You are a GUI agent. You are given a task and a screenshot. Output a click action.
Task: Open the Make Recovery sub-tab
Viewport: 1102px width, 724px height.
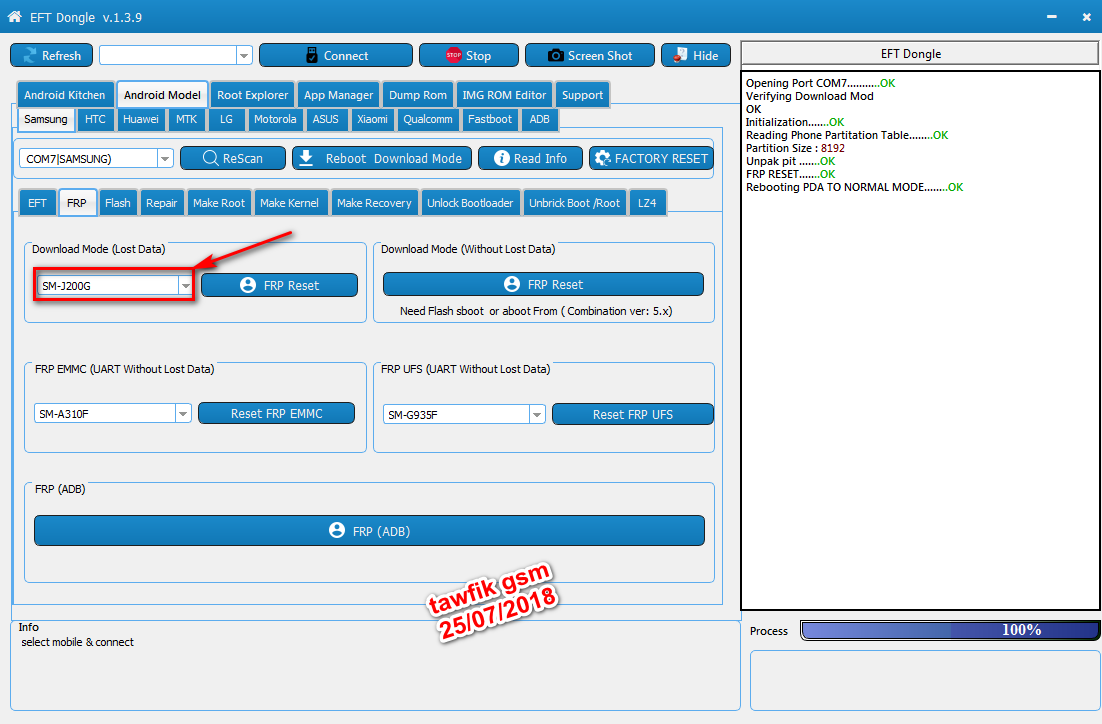click(374, 203)
